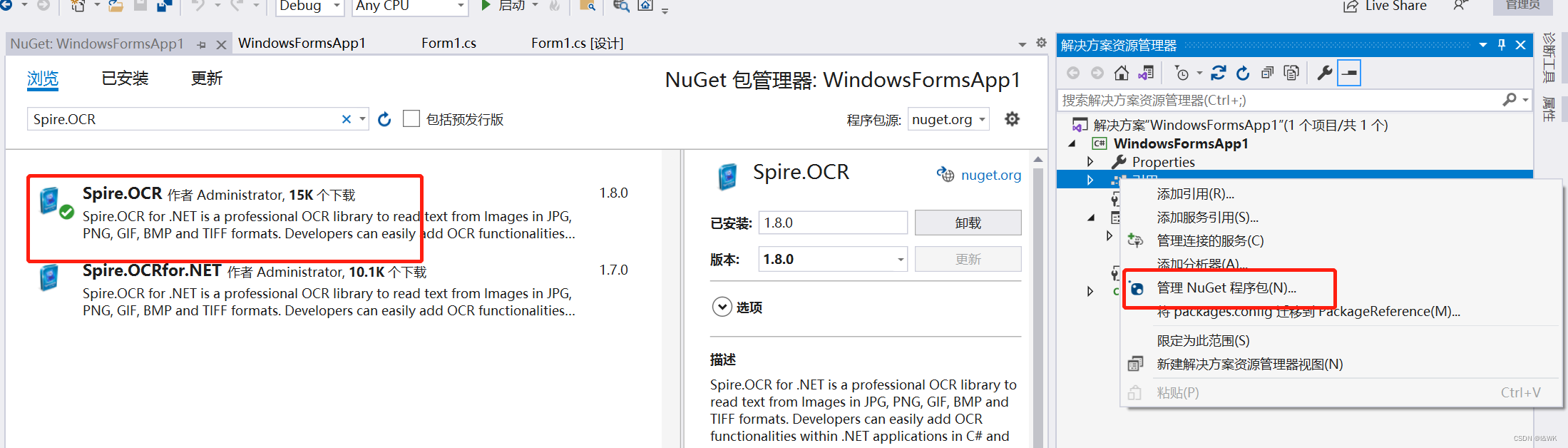1568x448 pixels.
Task: Open the nuget.org package source dropdown
Action: pyautogui.click(x=983, y=119)
